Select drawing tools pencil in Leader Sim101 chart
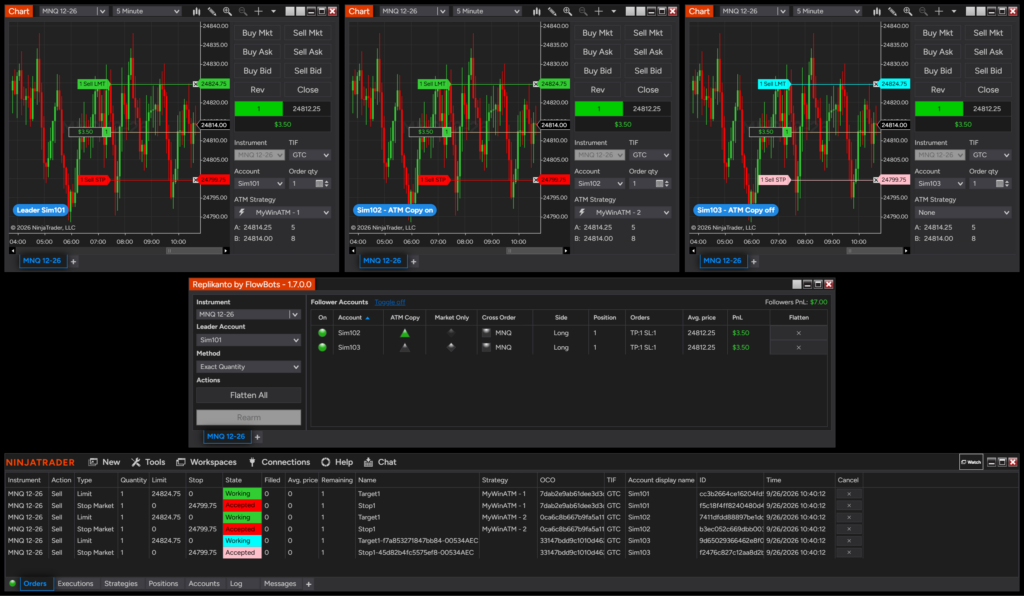The height and width of the screenshot is (596, 1024). pyautogui.click(x=212, y=11)
